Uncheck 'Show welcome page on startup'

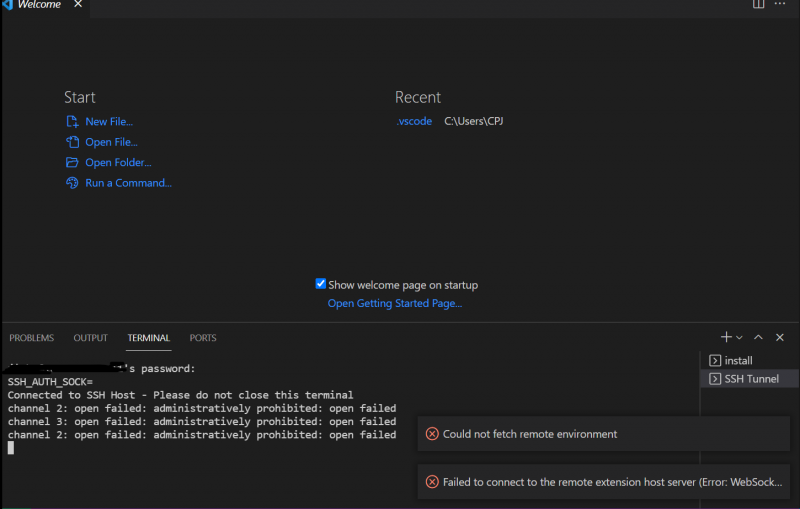pyautogui.click(x=321, y=284)
